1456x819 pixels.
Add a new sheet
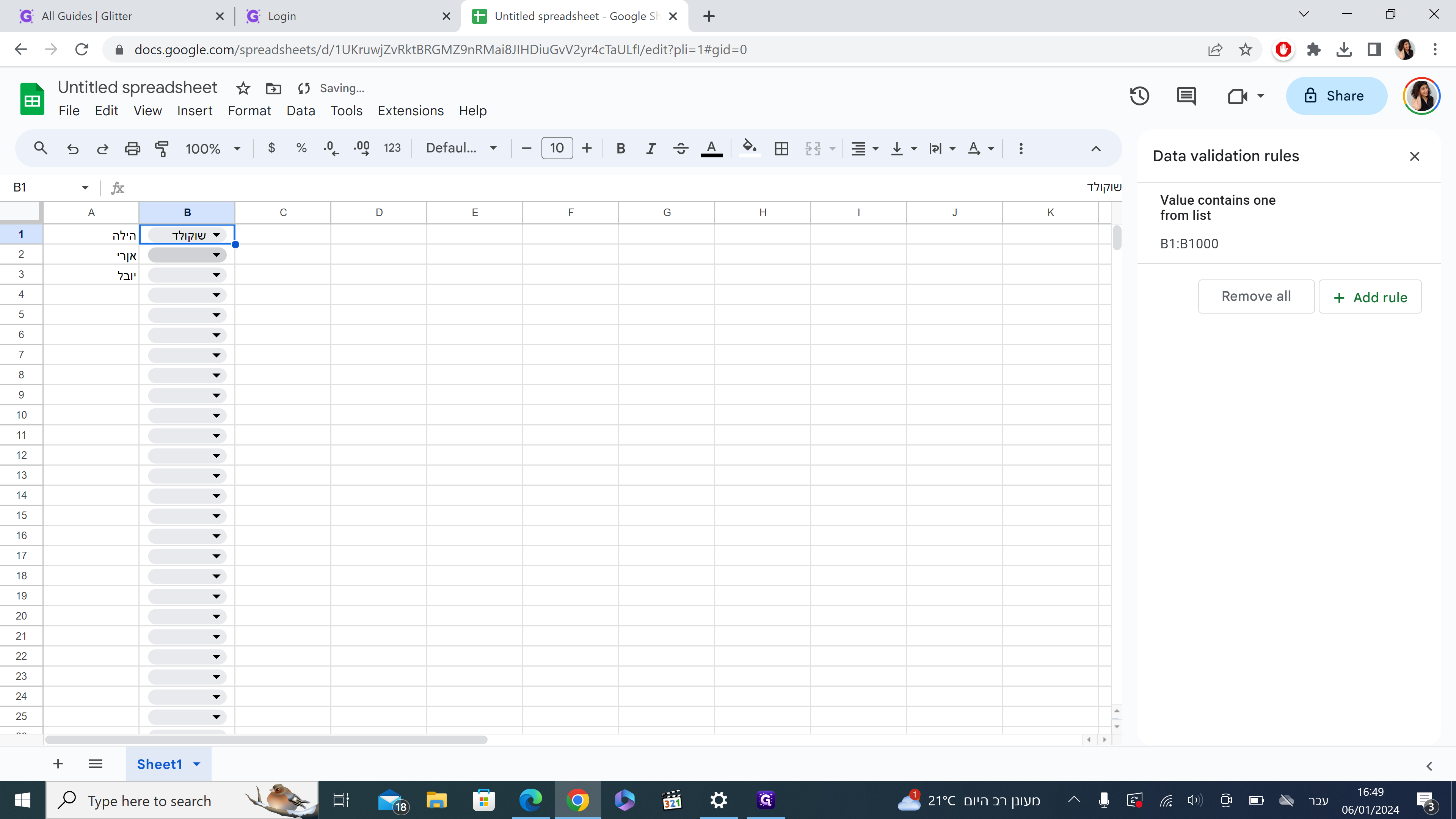pyautogui.click(x=58, y=764)
